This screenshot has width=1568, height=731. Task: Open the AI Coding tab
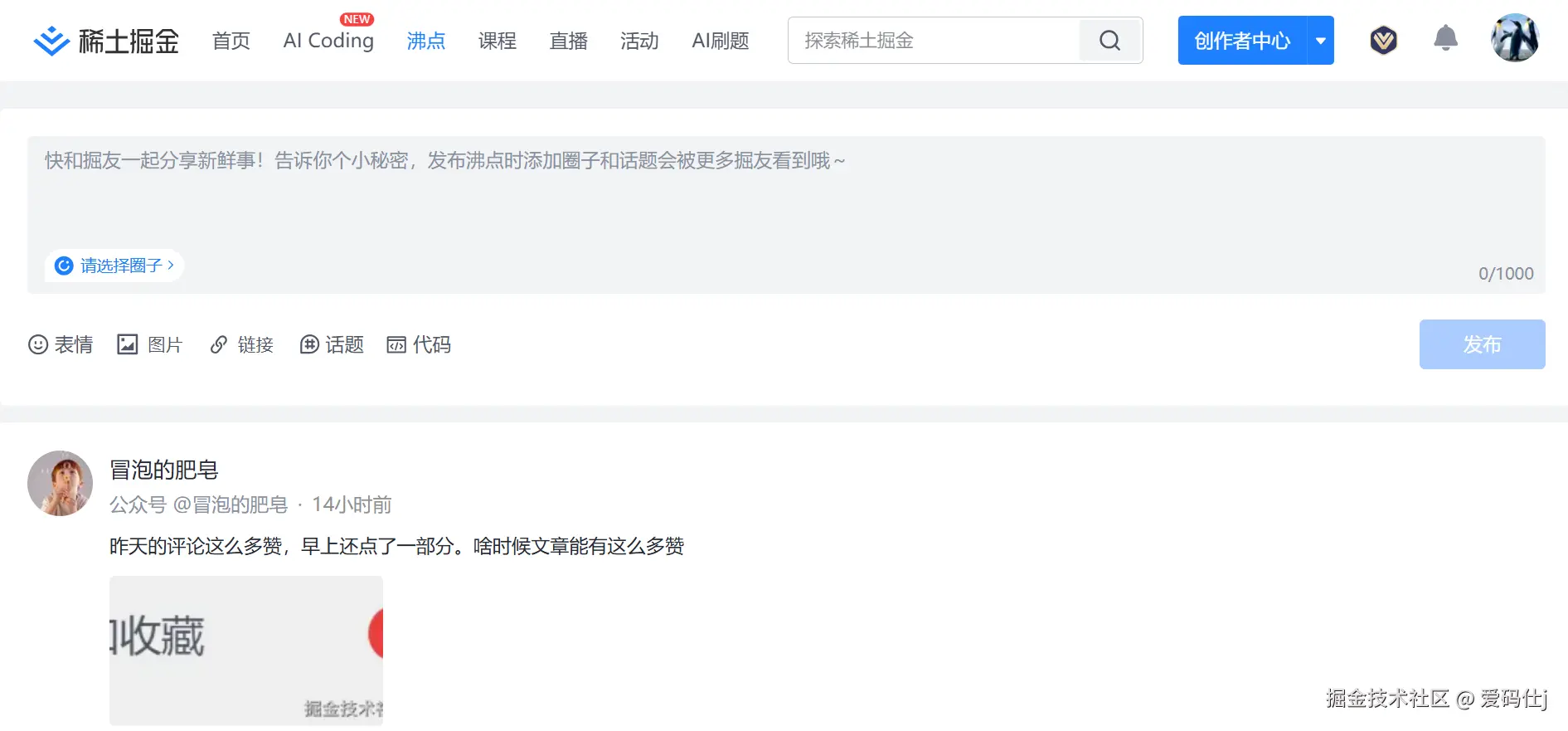(x=328, y=41)
